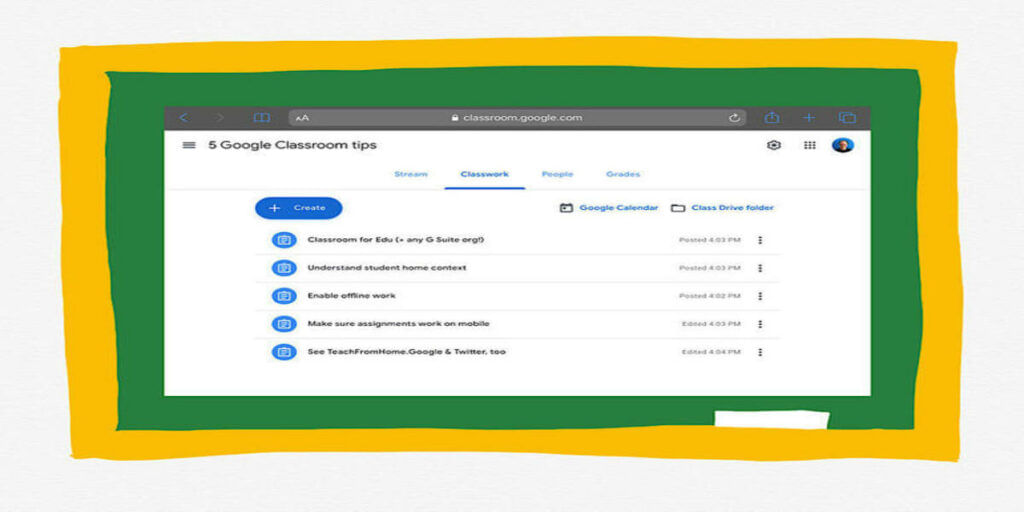Open the Google Calendar link

click(x=618, y=208)
